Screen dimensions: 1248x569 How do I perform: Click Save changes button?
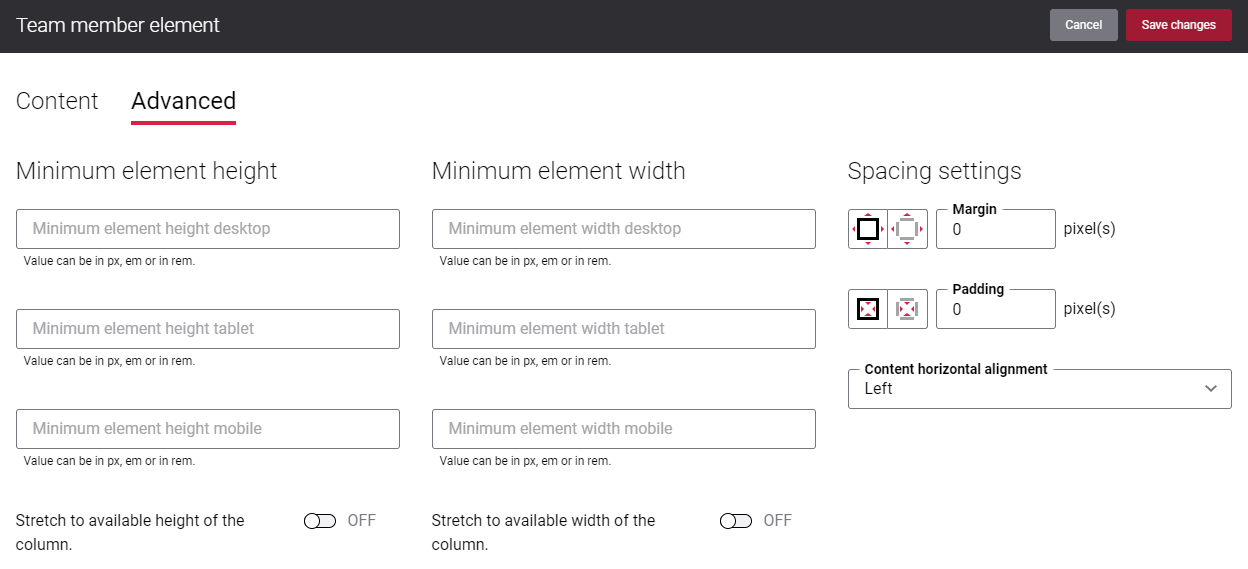[x=1179, y=25]
